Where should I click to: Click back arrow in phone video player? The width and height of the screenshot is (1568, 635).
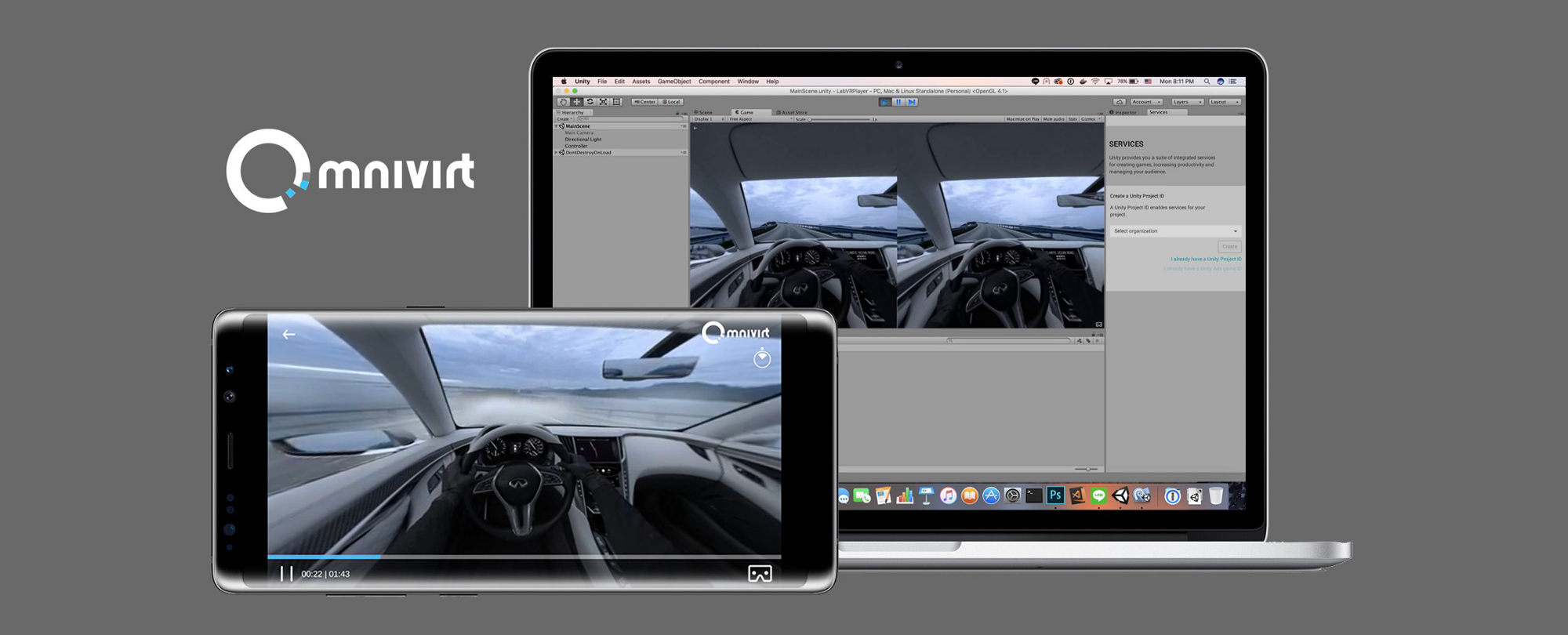click(x=289, y=334)
